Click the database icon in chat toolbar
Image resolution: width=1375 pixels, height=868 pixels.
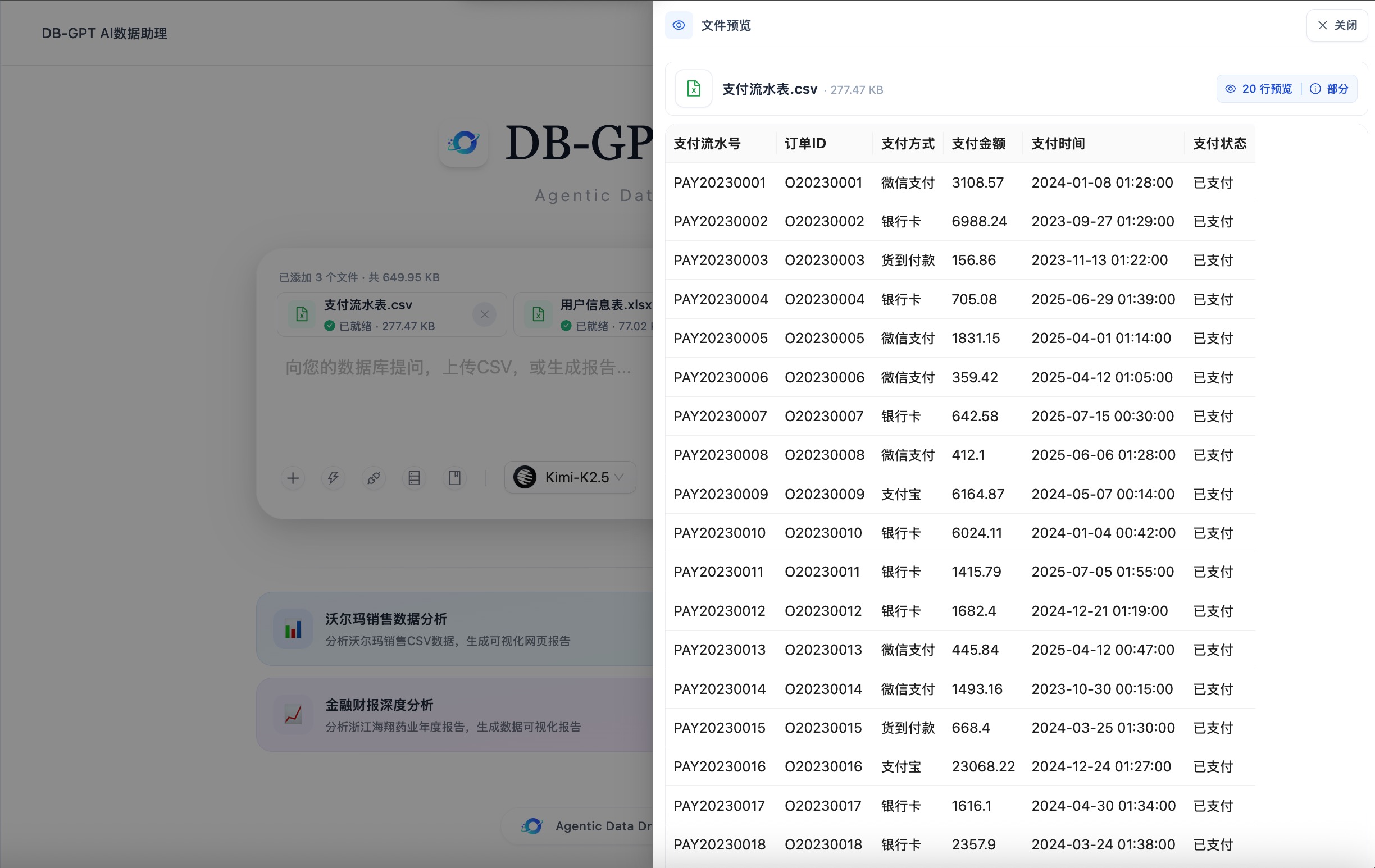click(414, 478)
